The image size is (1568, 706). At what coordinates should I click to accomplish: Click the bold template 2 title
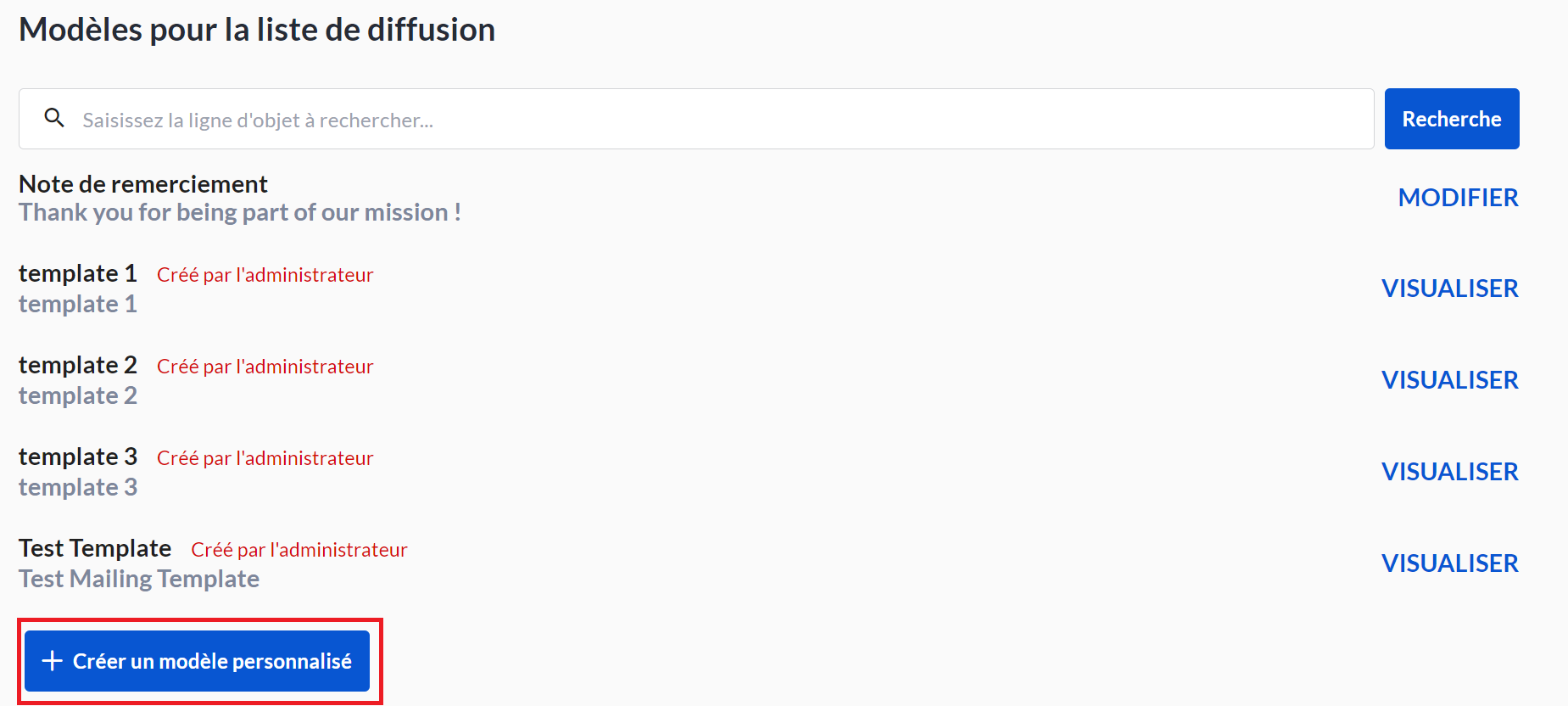(78, 365)
